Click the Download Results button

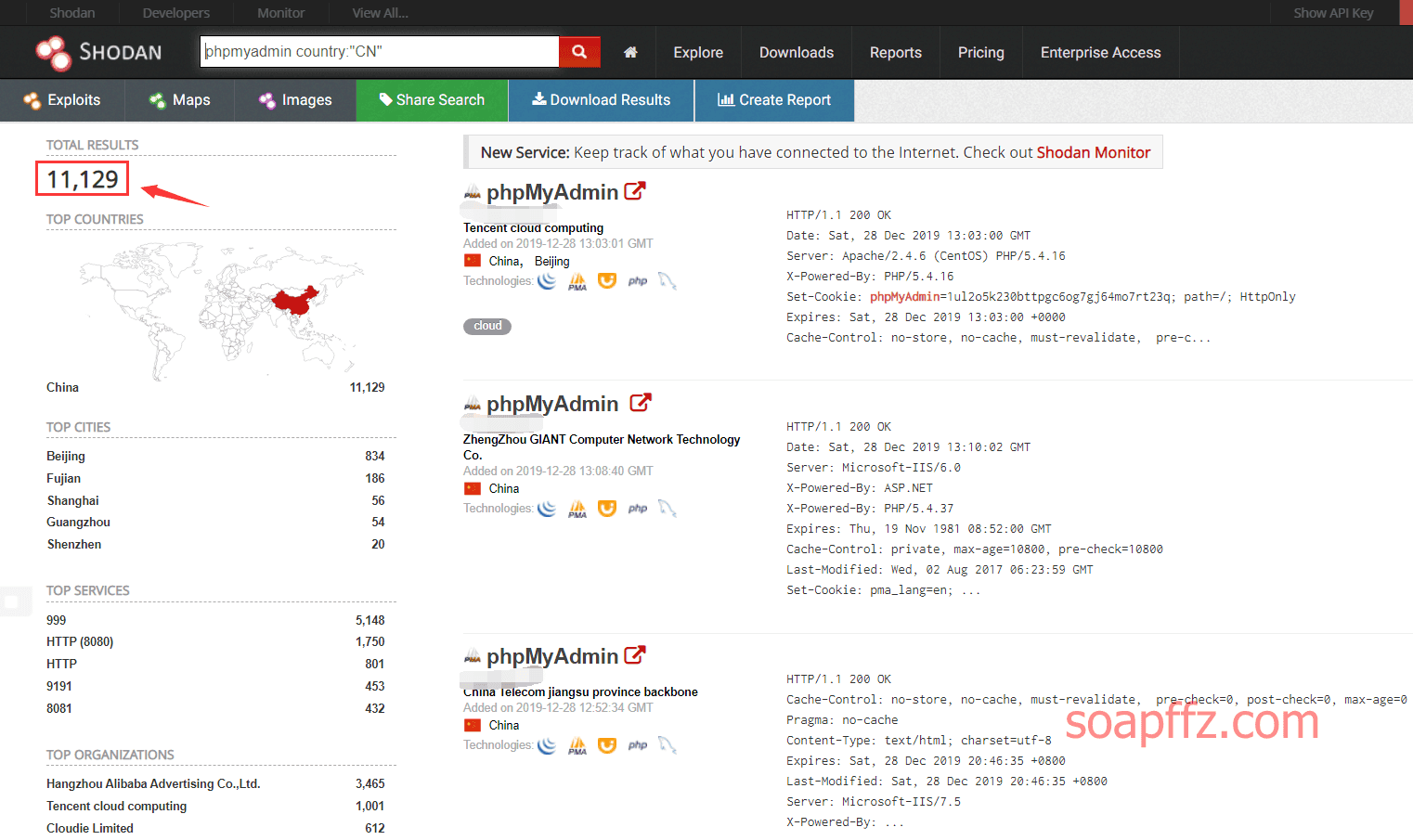pos(601,100)
